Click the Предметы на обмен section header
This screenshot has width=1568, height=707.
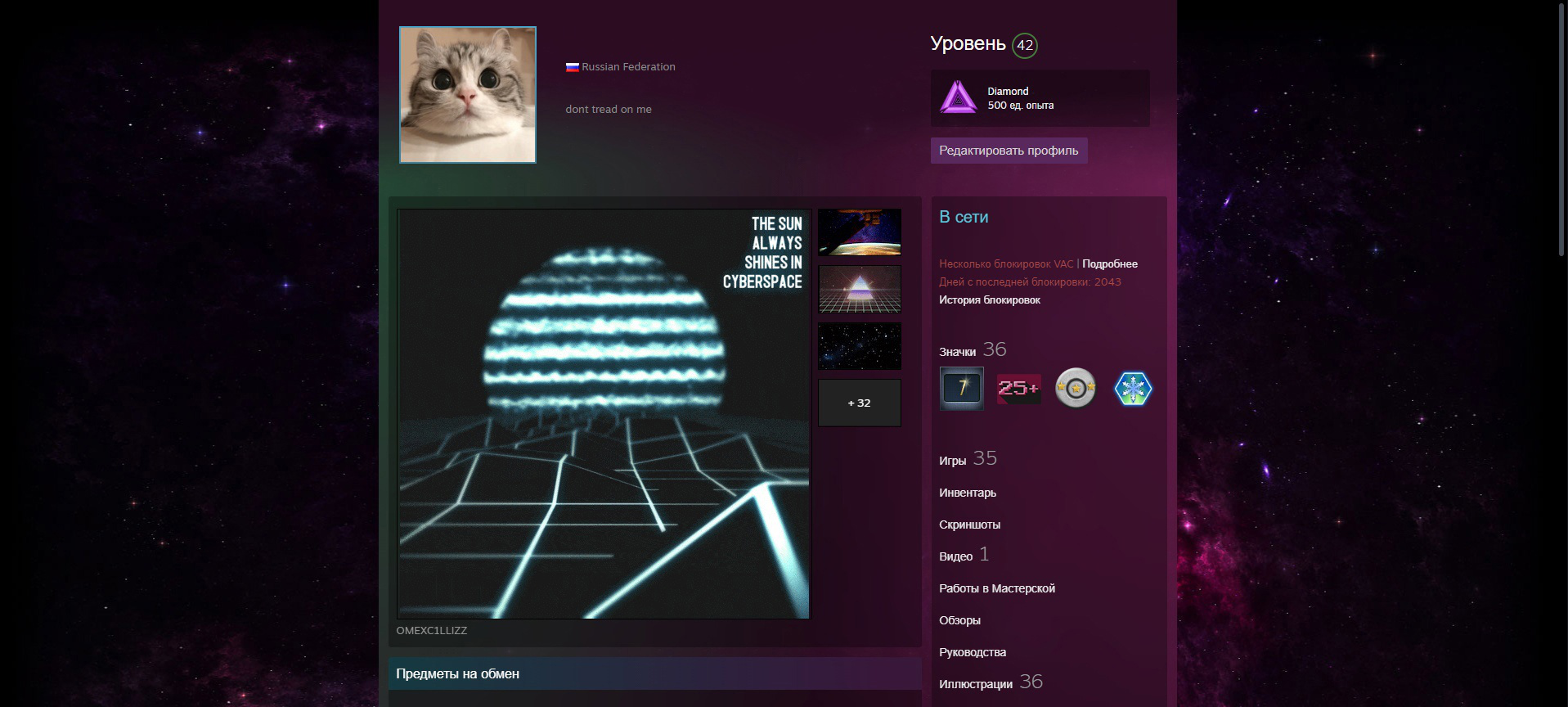(x=654, y=673)
